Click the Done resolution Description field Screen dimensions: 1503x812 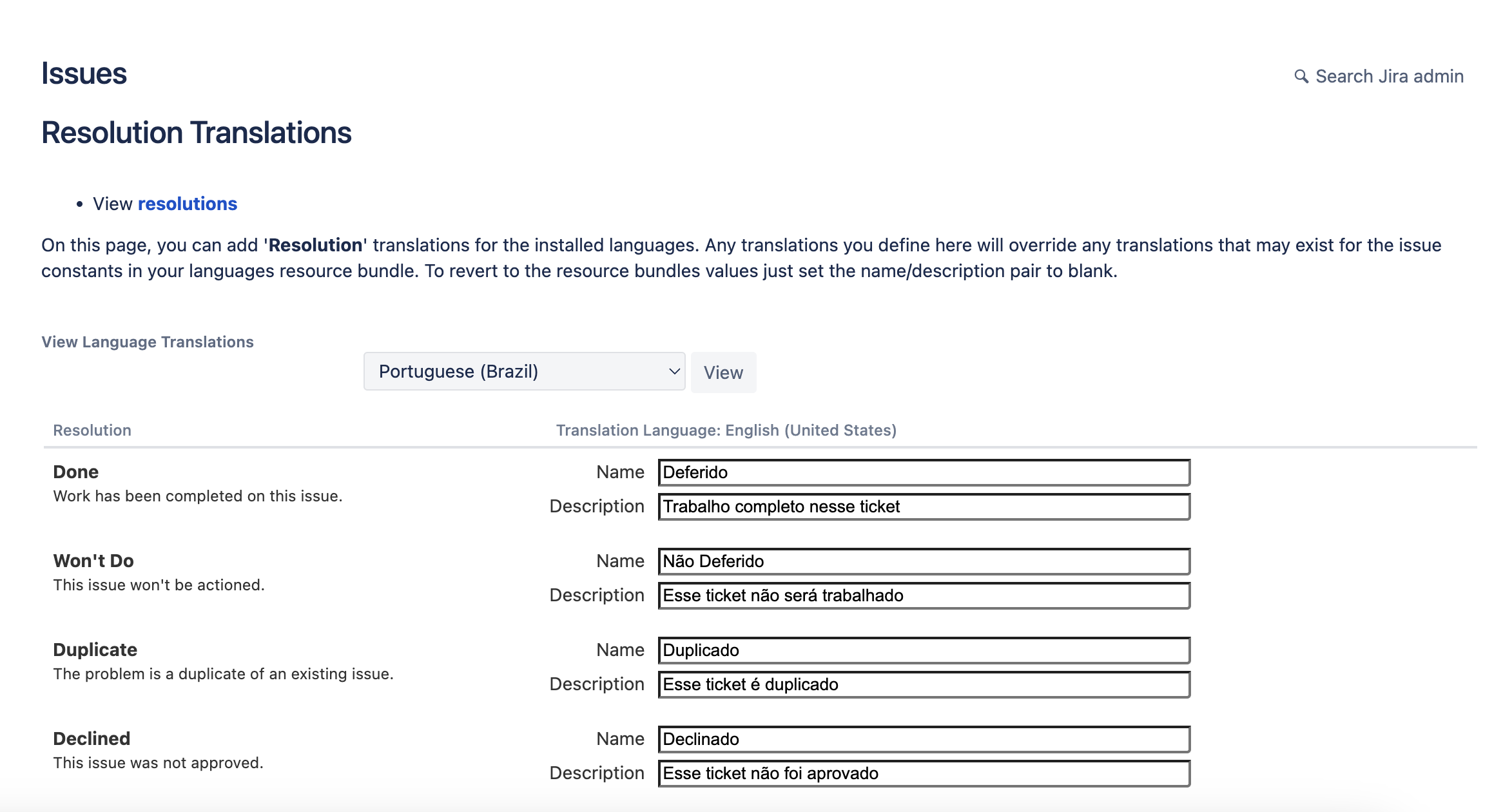point(923,507)
